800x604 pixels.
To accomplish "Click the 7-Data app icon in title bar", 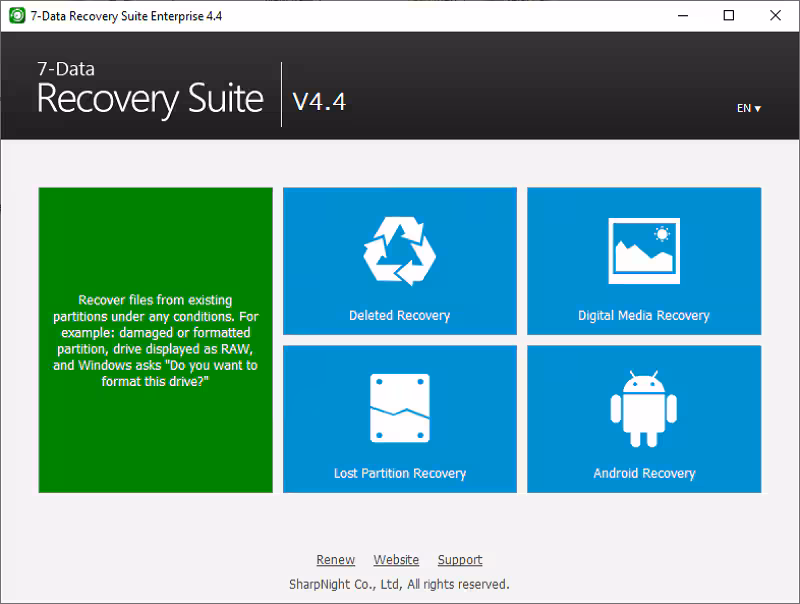I will click(x=17, y=16).
